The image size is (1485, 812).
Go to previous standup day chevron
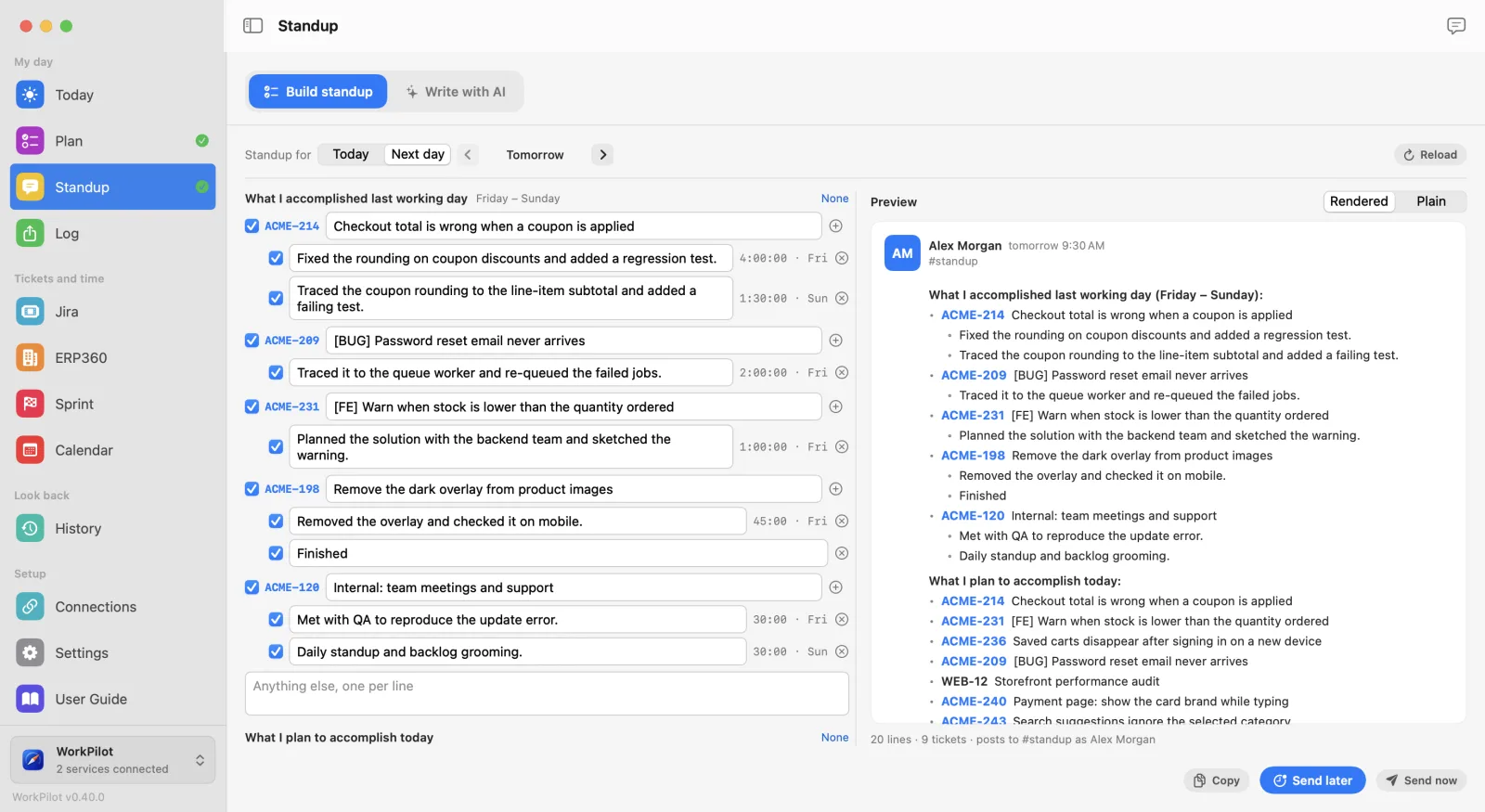[468, 155]
